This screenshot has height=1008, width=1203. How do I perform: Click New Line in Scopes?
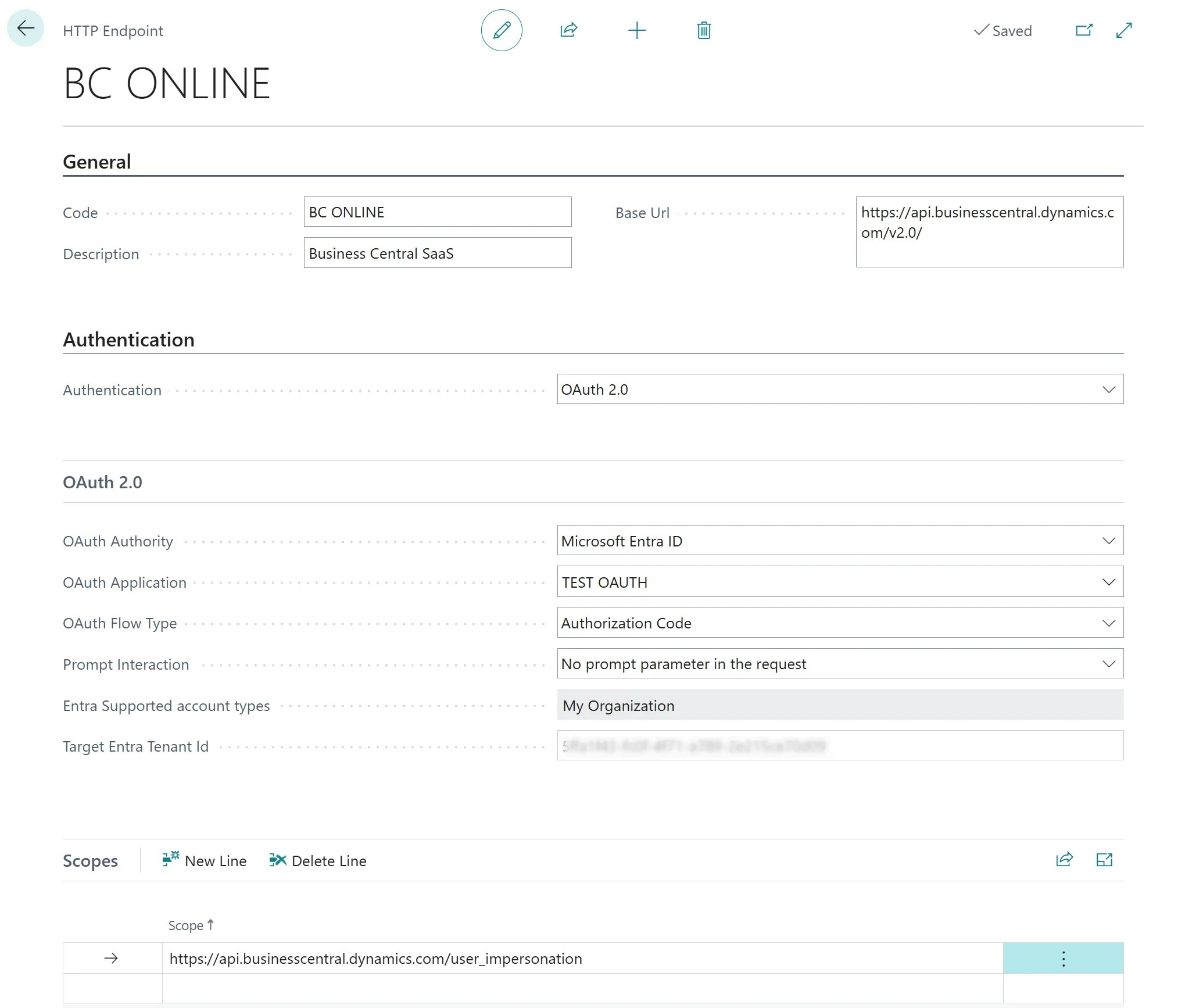coord(204,860)
